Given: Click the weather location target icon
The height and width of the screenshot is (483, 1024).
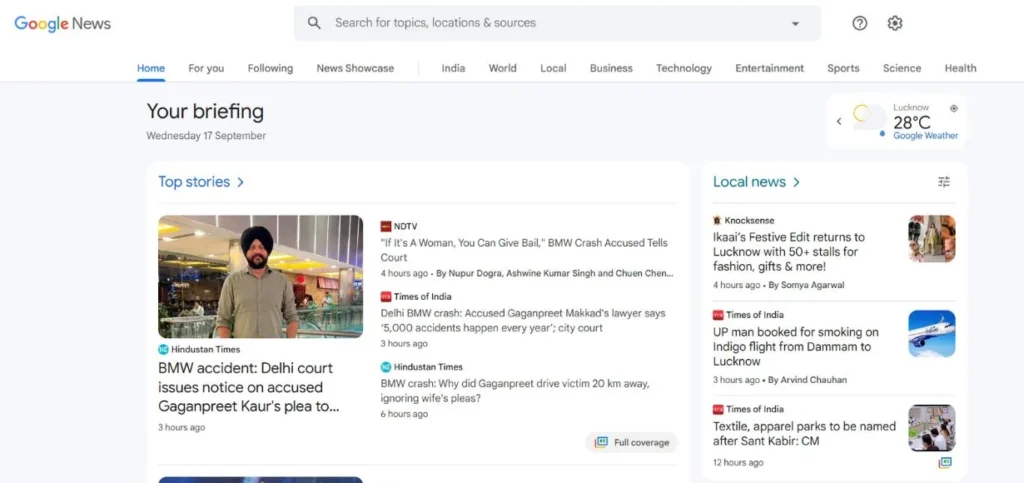Looking at the screenshot, I should coord(953,108).
